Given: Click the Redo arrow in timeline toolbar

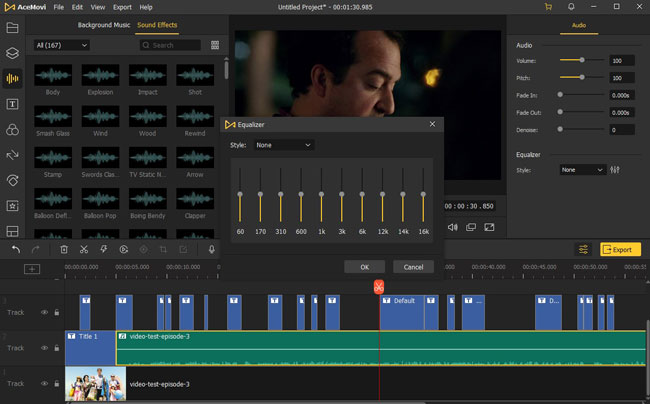Looking at the screenshot, I should 36,249.
